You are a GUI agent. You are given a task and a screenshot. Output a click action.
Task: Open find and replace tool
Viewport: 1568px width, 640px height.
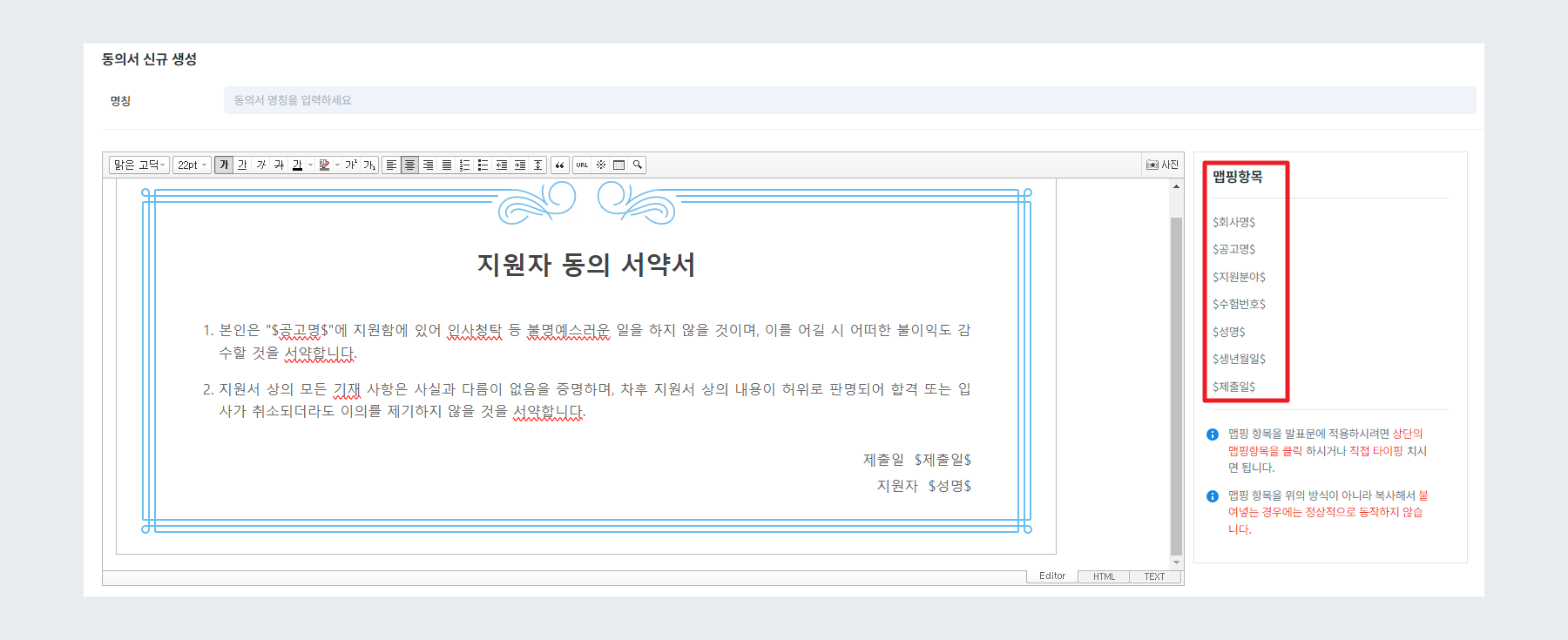(638, 165)
